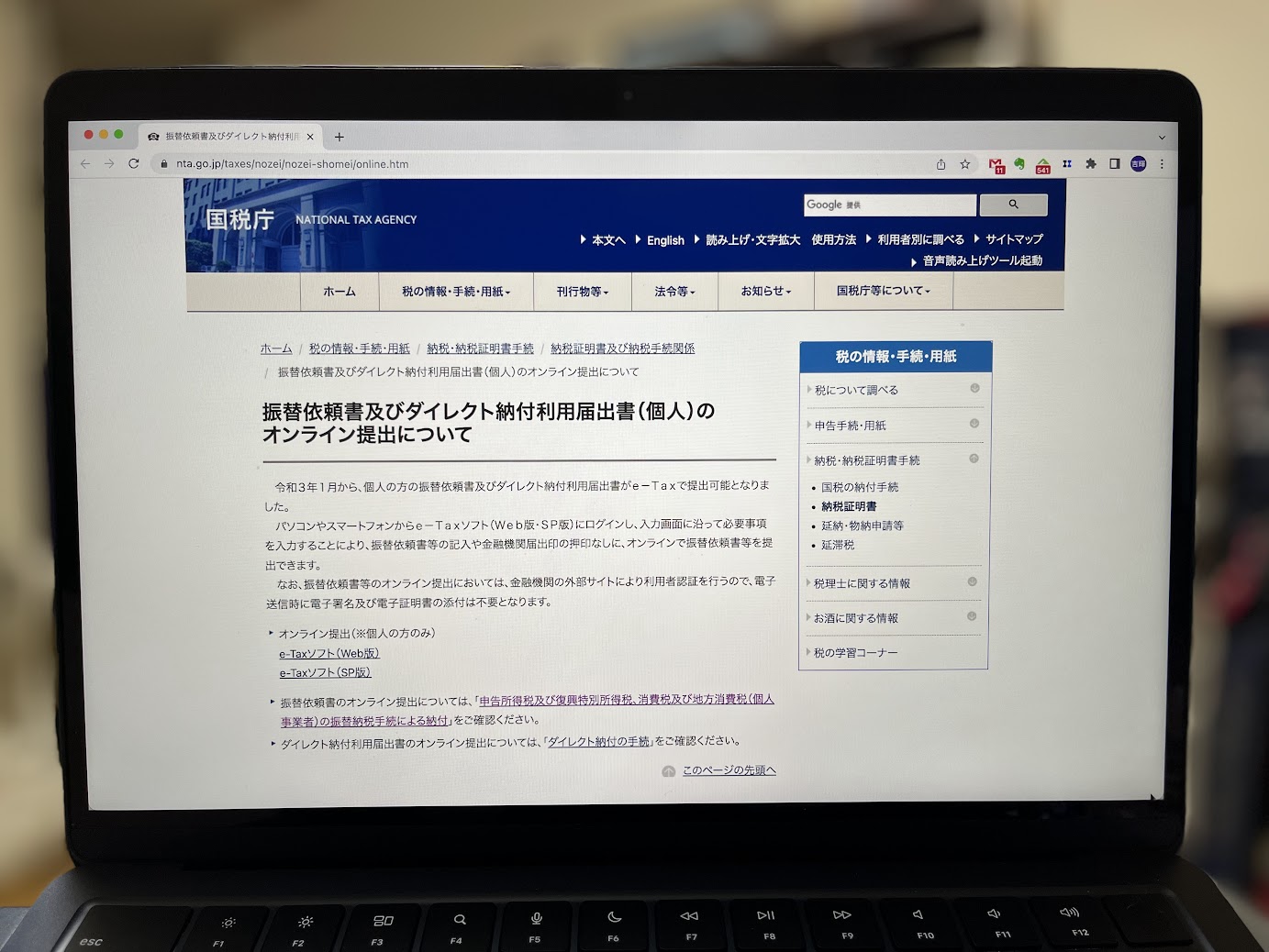
Task: Focus the Google site search field
Action: 889,205
